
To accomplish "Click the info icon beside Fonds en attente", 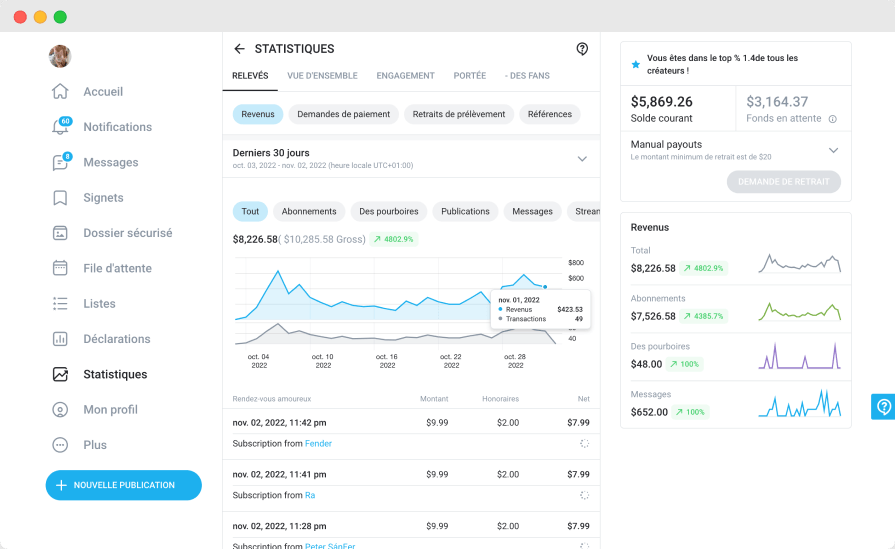I will (x=833, y=119).
